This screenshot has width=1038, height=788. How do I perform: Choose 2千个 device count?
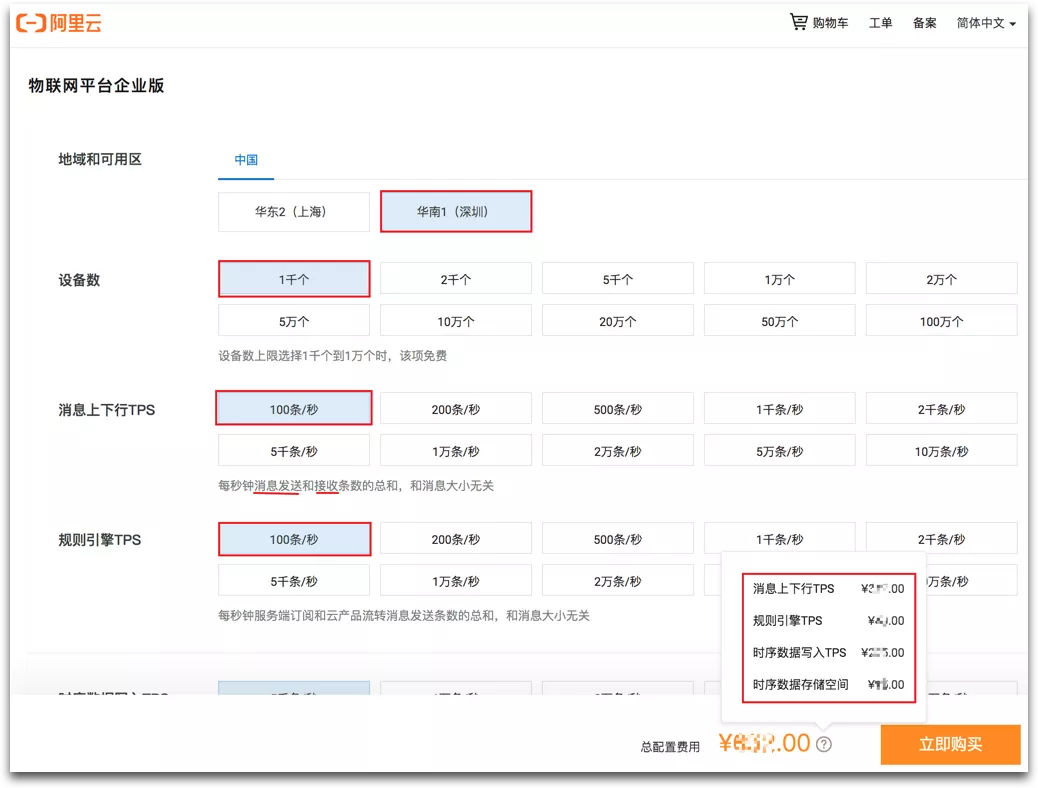click(x=455, y=279)
